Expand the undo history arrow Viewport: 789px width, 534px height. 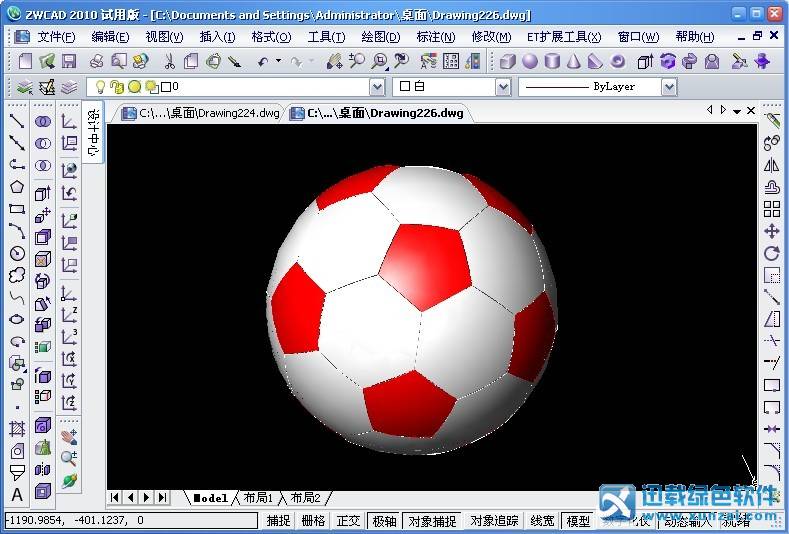[x=278, y=61]
